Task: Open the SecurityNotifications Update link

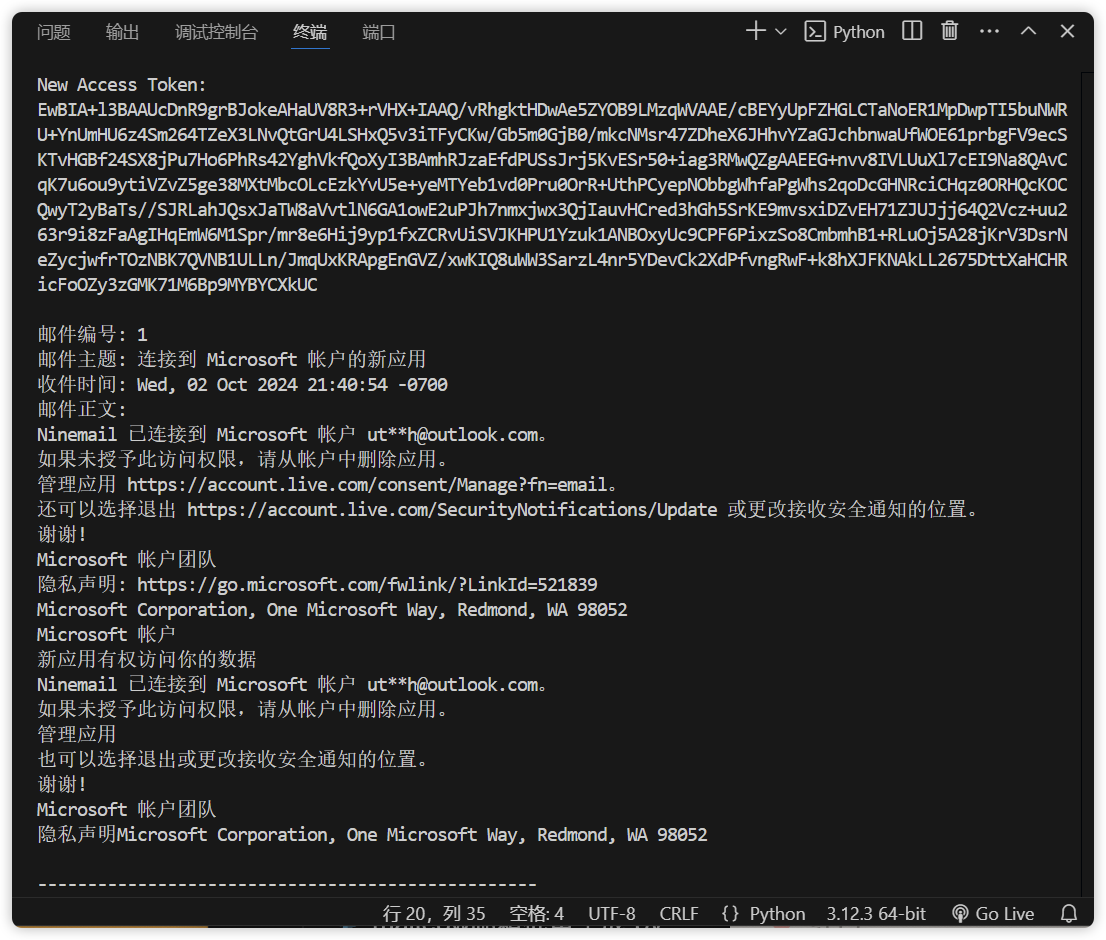Action: click(x=452, y=510)
